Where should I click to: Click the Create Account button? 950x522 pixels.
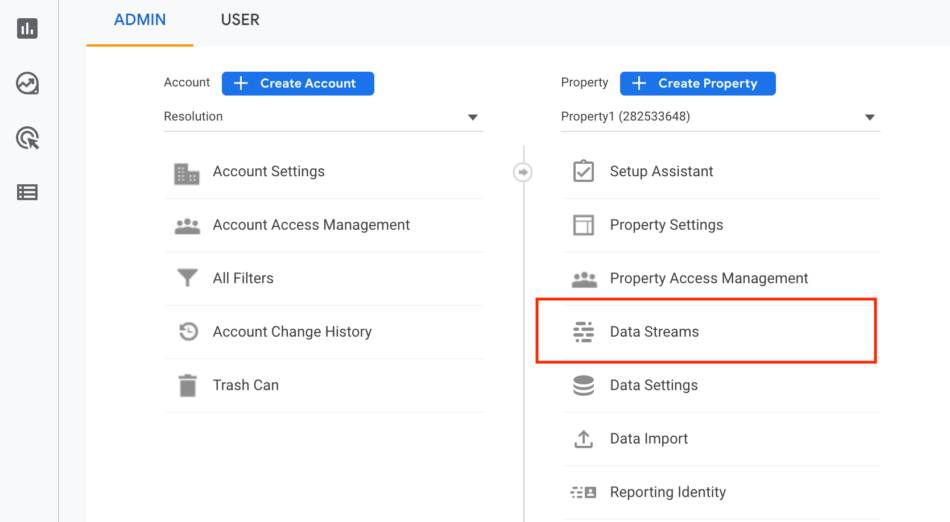[297, 84]
